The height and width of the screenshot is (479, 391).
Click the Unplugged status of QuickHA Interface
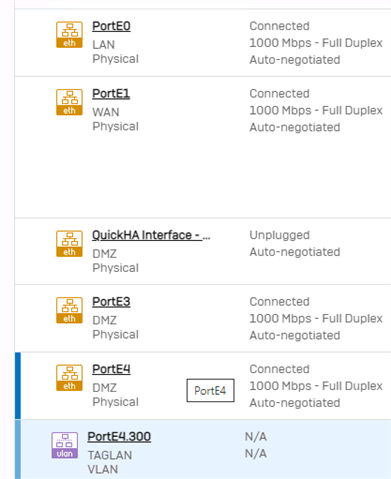[279, 235]
